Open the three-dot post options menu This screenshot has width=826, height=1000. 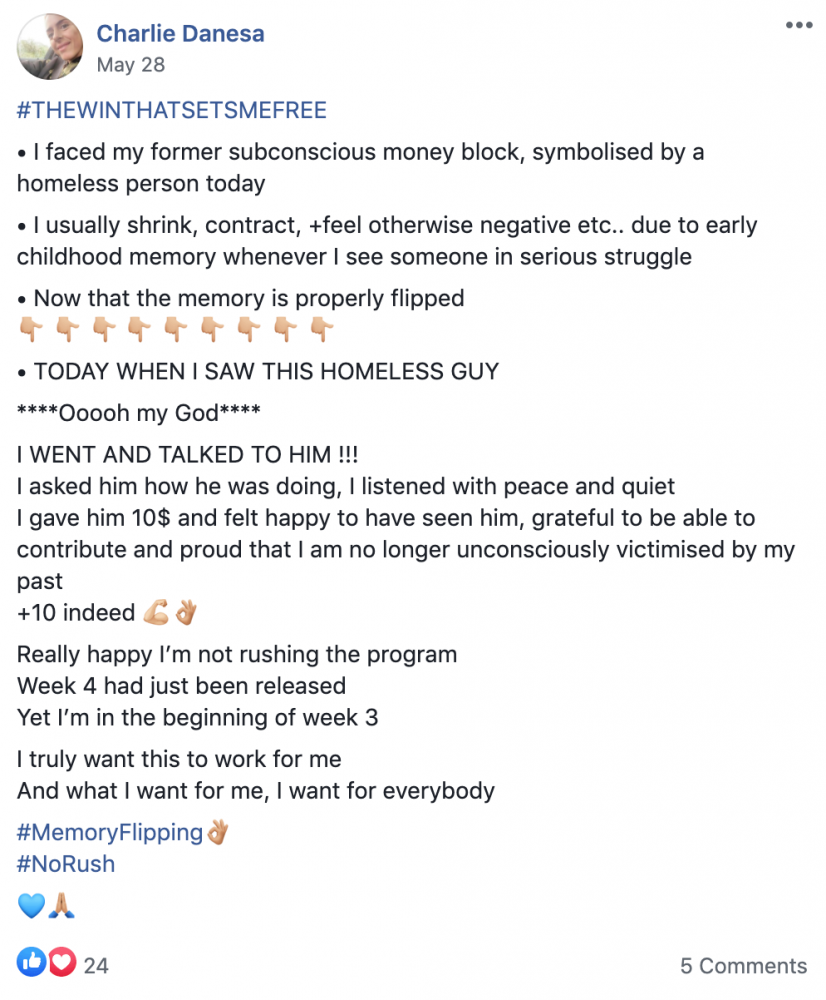799,26
